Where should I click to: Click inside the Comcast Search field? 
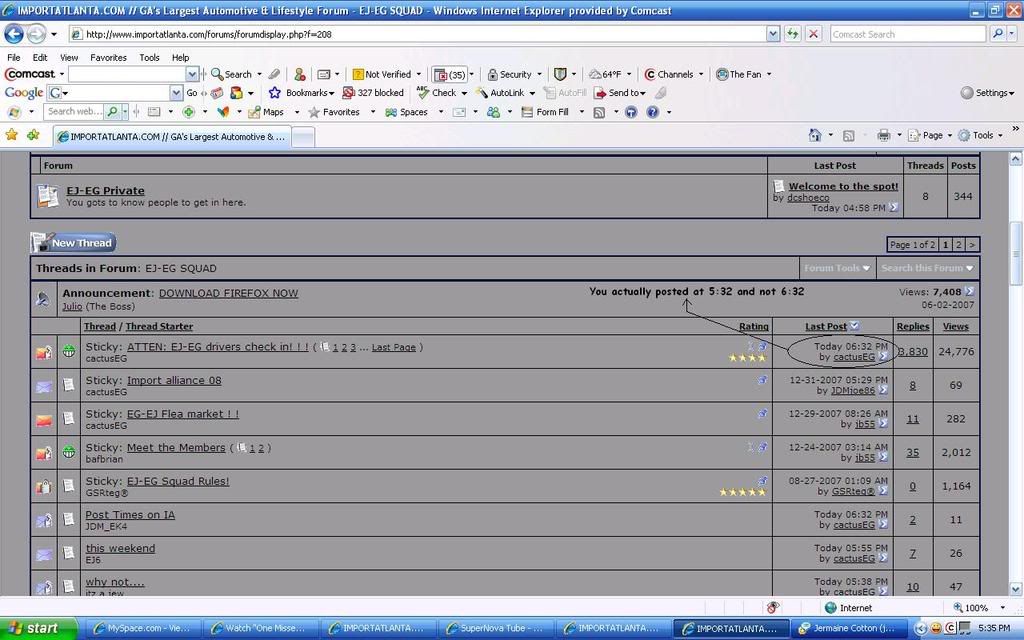pyautogui.click(x=907, y=34)
